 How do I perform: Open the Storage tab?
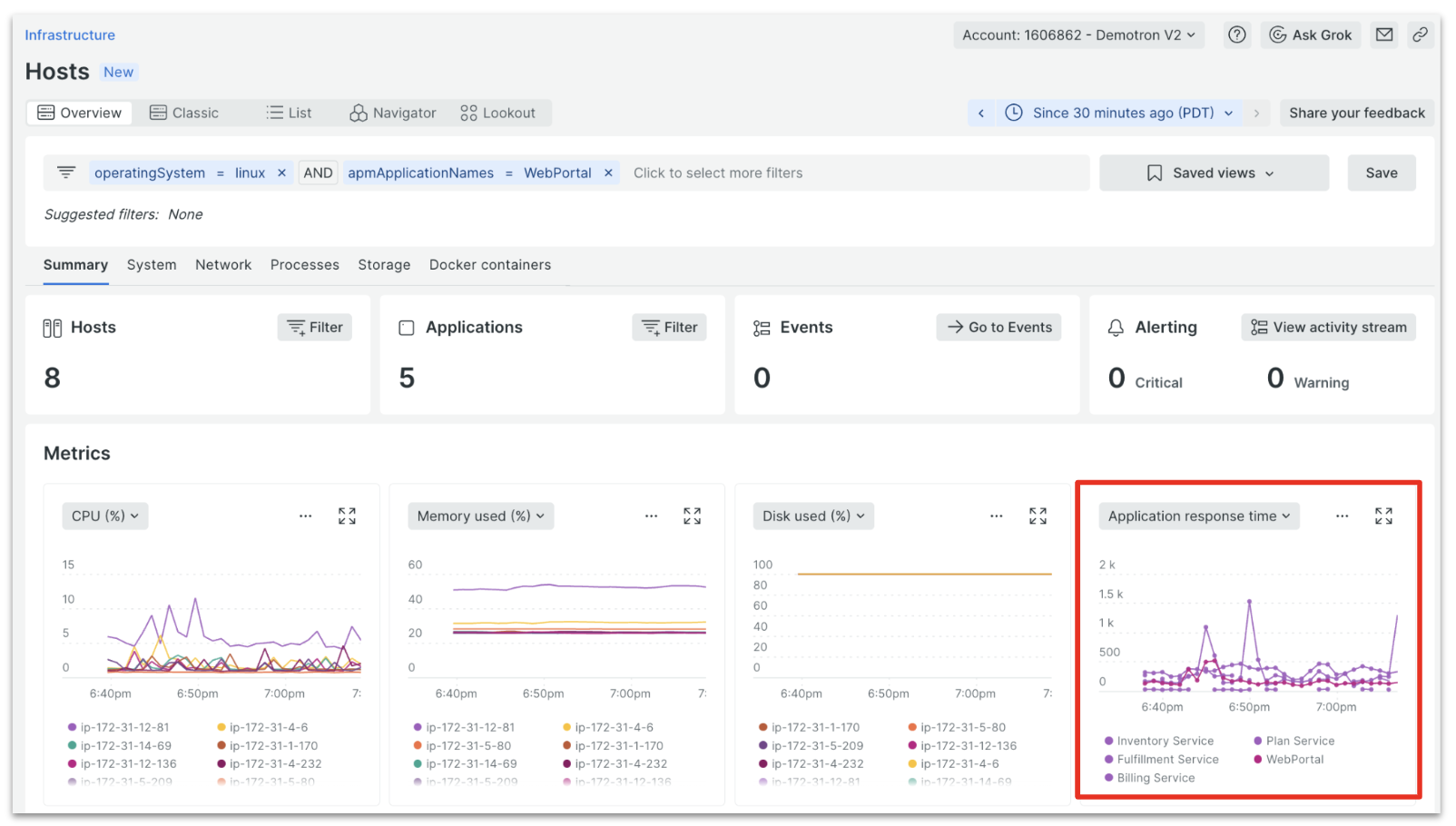point(384,265)
